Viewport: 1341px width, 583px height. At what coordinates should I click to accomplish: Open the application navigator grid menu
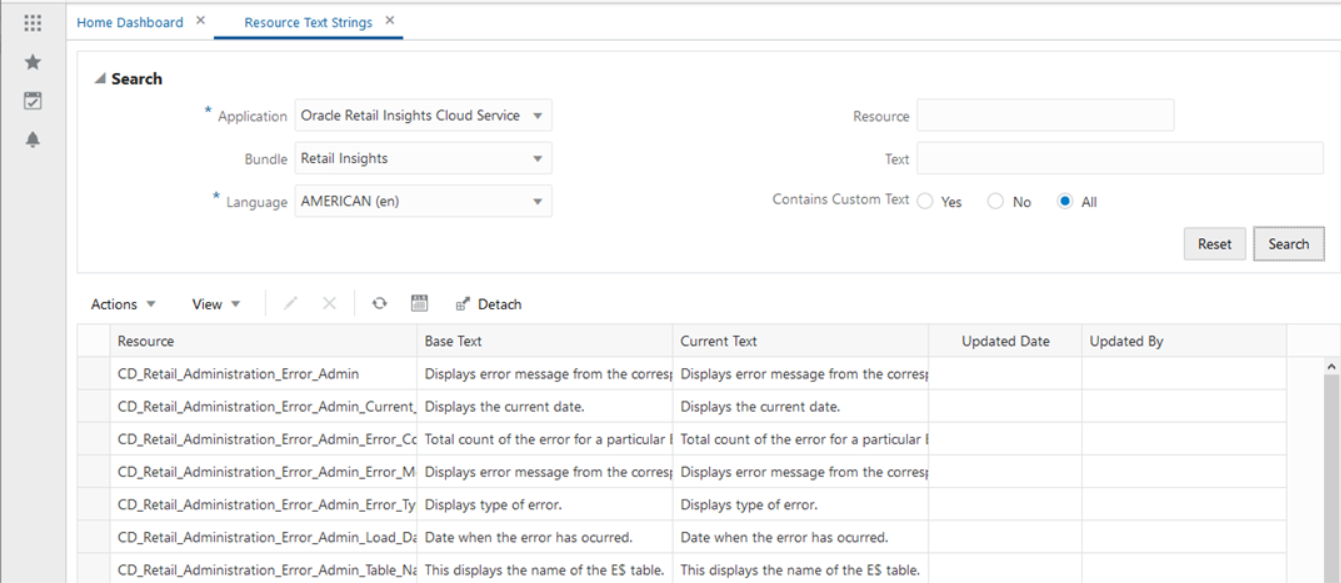32,23
